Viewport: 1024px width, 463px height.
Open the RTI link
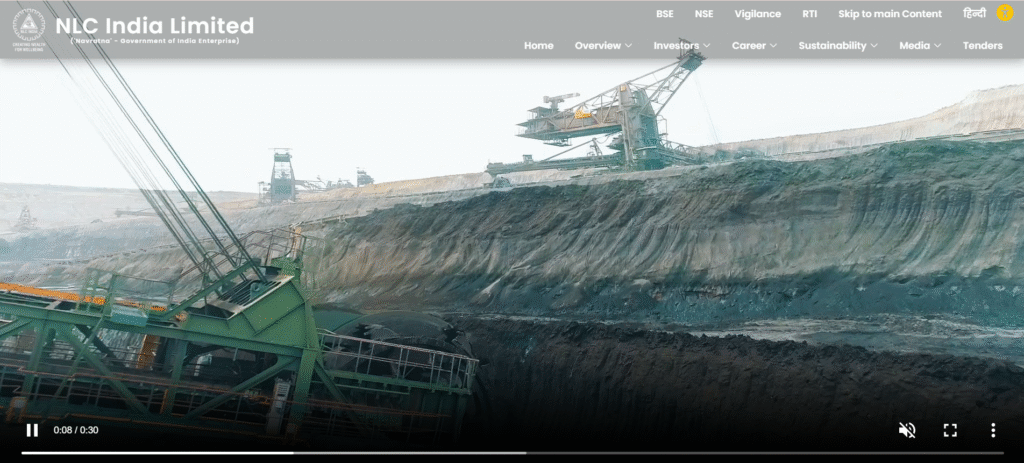click(809, 14)
